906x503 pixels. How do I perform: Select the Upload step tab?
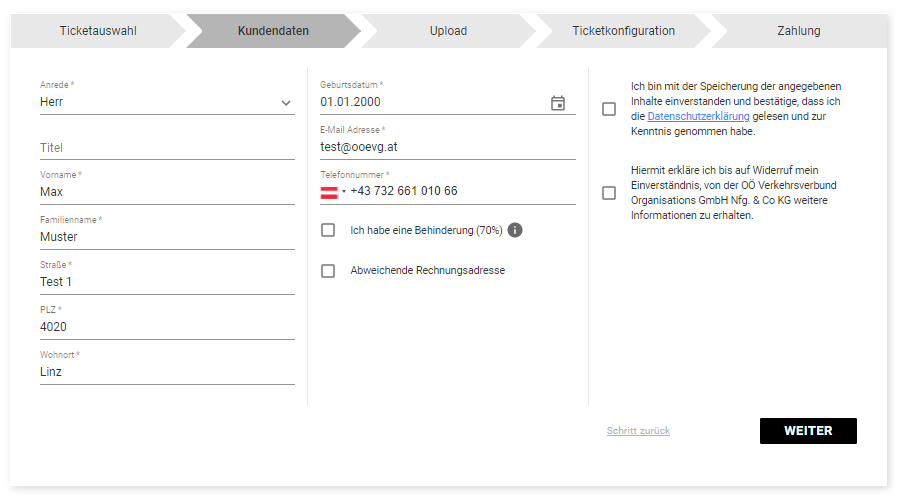tap(448, 31)
